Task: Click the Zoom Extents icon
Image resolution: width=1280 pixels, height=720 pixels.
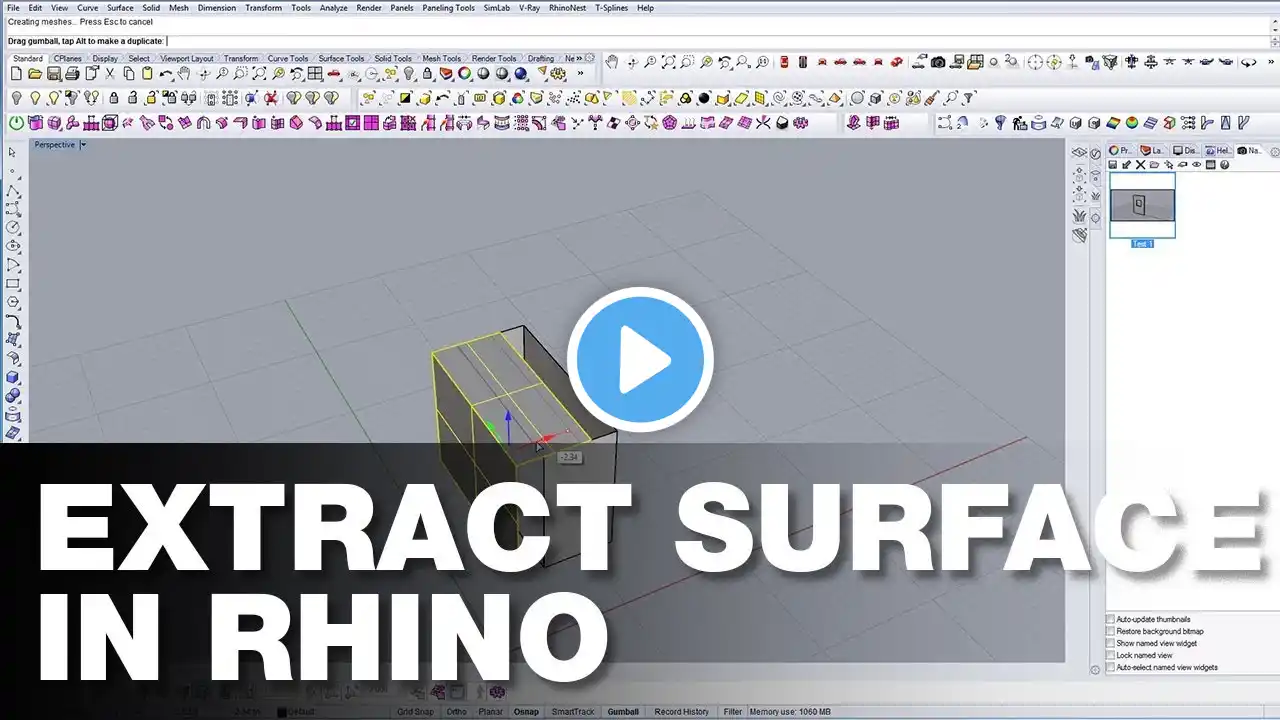Action: tap(258, 74)
